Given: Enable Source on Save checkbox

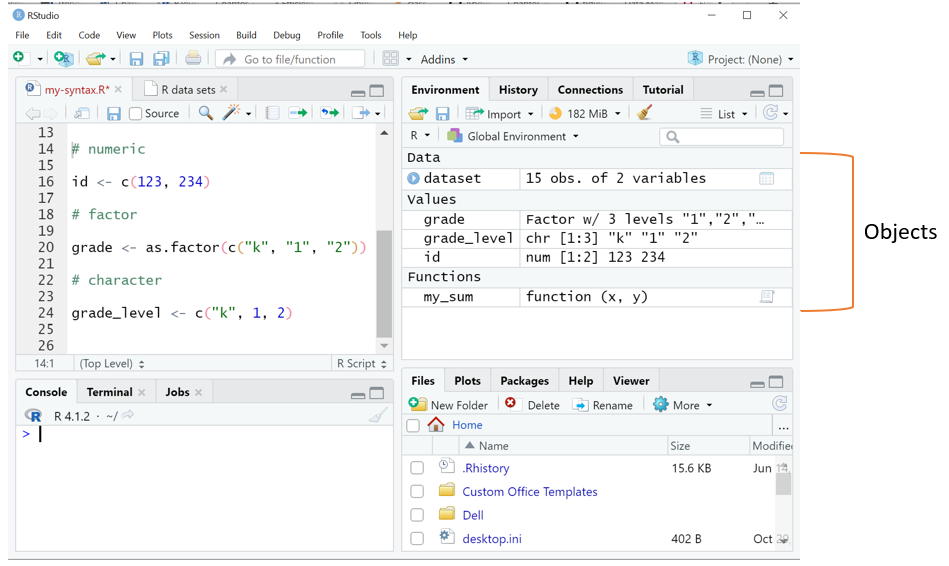Looking at the screenshot, I should pyautogui.click(x=136, y=114).
